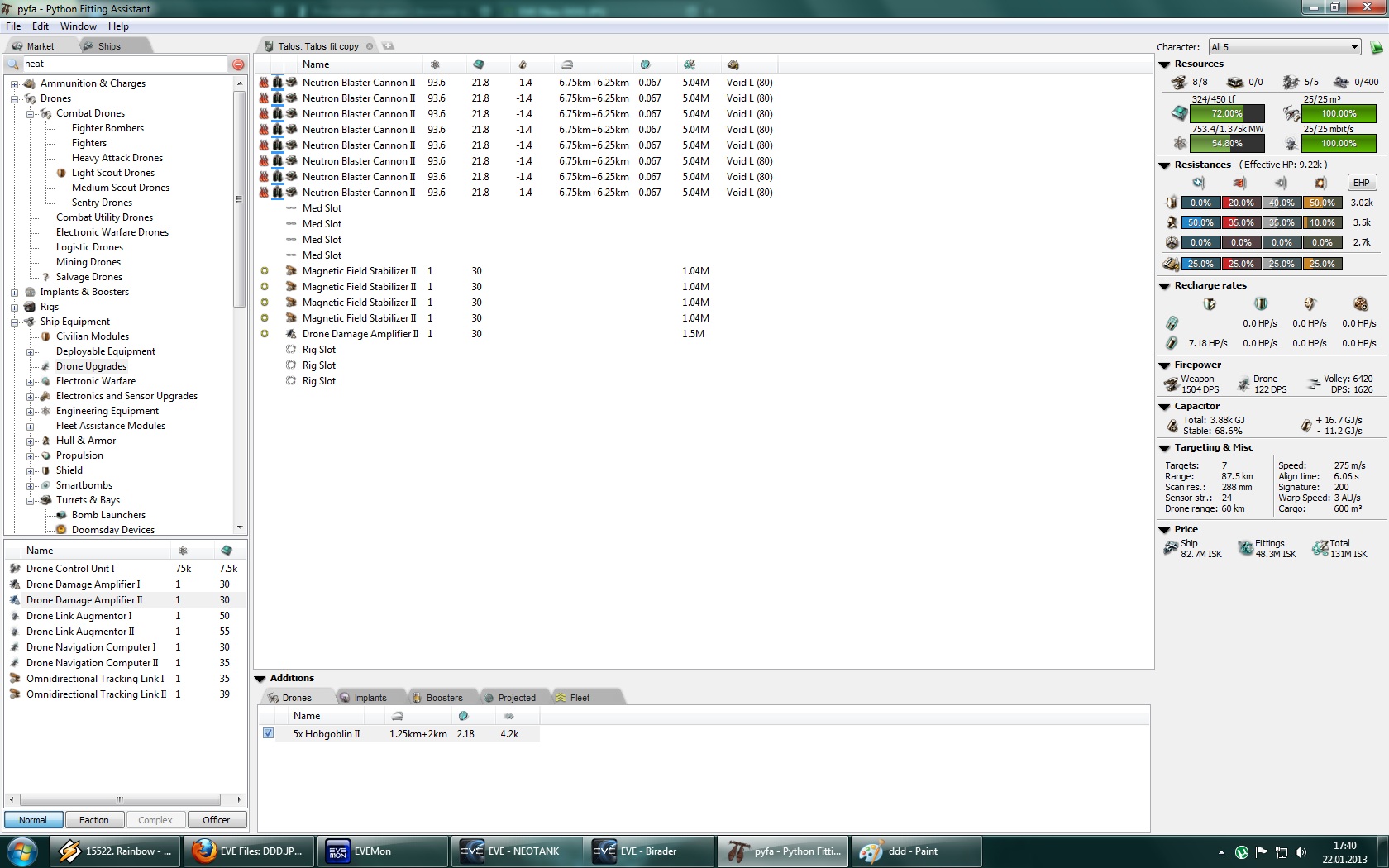The width and height of the screenshot is (1389, 868).
Task: Collapse the Ship Equipment tree node
Action: point(14,322)
